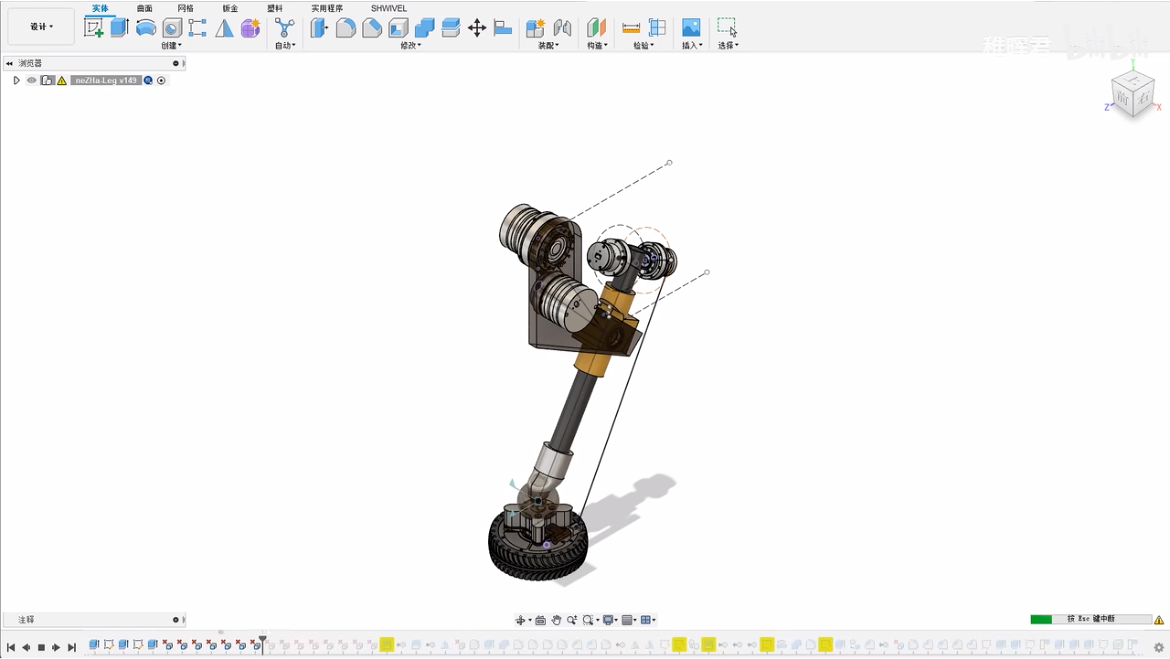Select the Press Pull tool
Screen dimensions: 1170x659
pyautogui.click(x=319, y=28)
